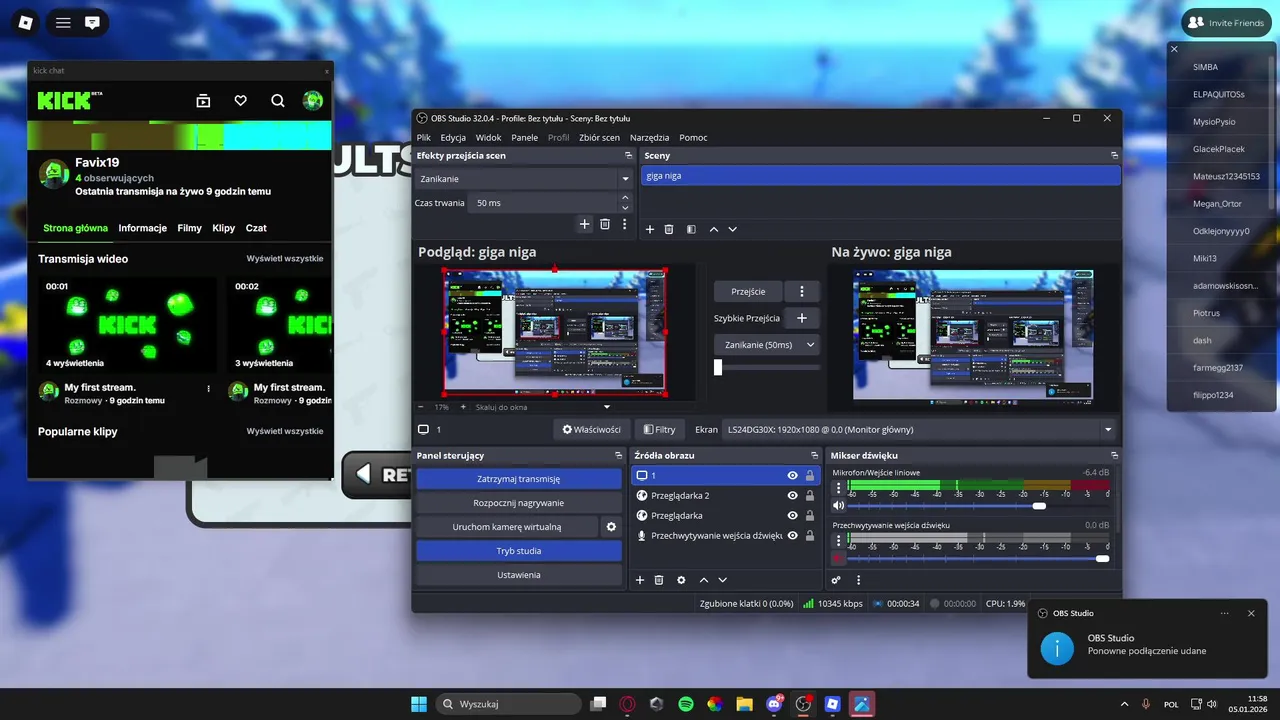
Task: Hide the Przeglądarka 2 source
Action: (792, 496)
